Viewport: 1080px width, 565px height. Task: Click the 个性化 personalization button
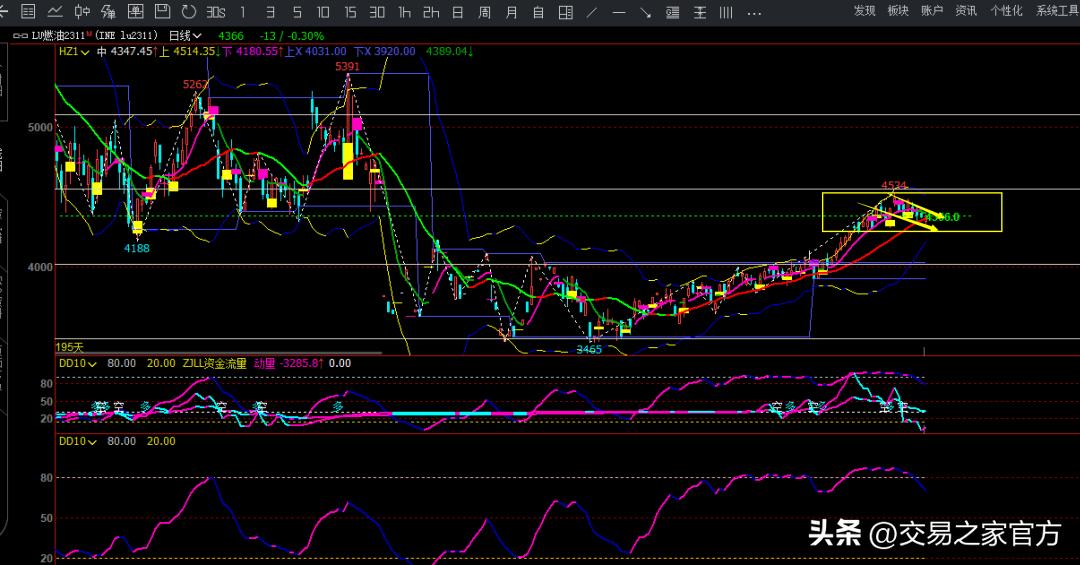1006,10
